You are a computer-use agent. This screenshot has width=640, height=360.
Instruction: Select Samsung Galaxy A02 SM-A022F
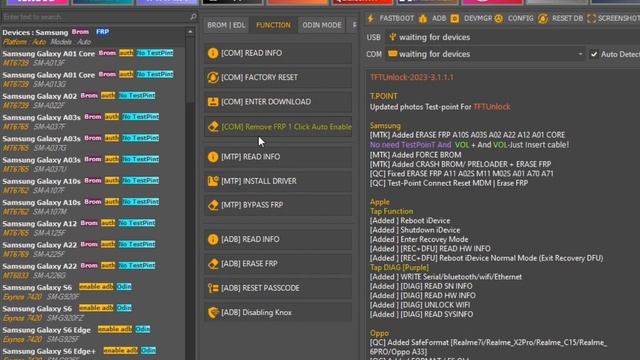tap(93, 100)
